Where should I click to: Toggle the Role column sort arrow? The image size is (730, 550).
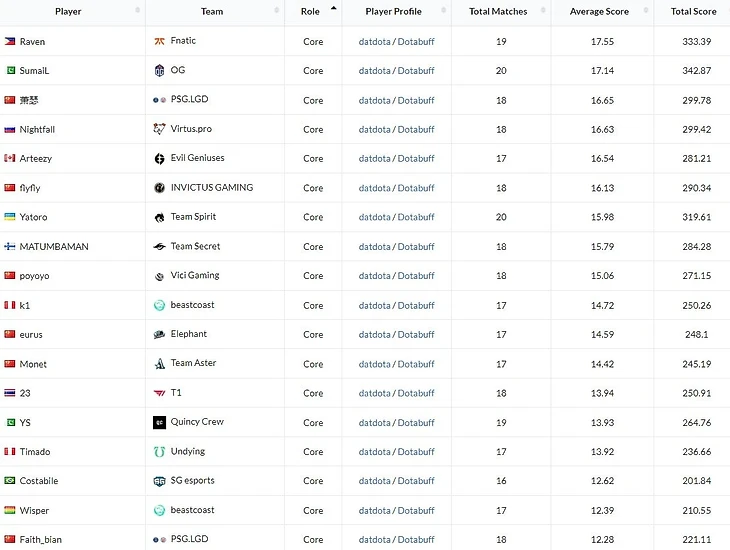click(x=333, y=9)
